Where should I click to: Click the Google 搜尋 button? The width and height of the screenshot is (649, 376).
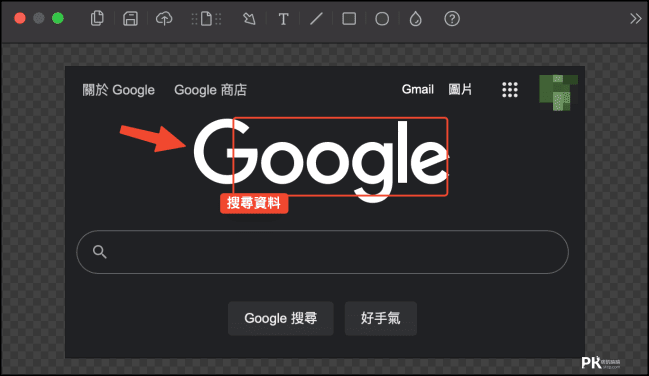click(x=281, y=318)
